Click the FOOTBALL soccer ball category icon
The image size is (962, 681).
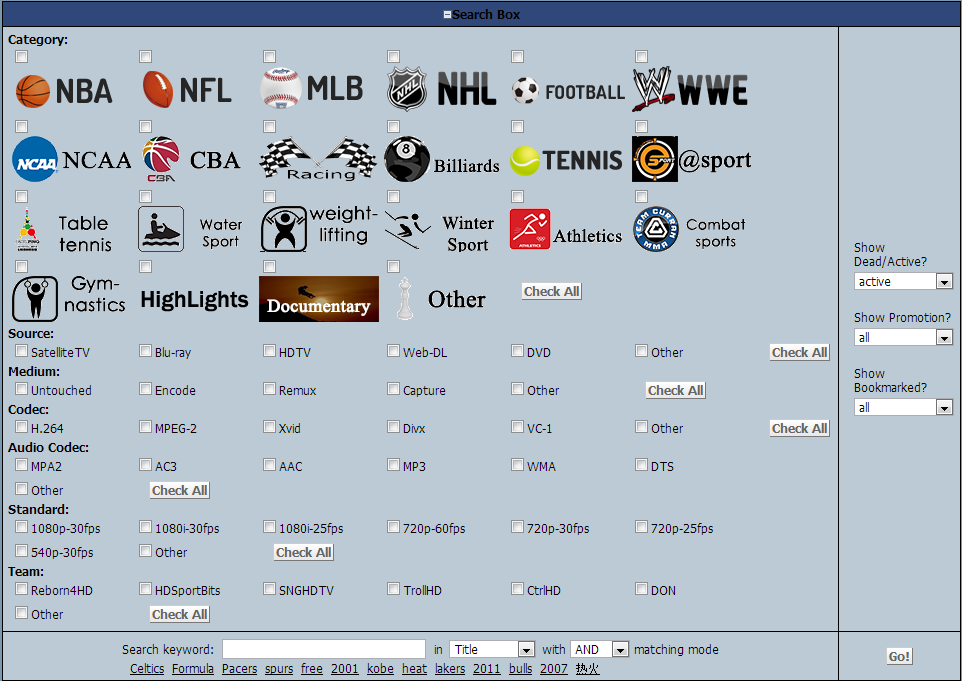coord(568,91)
